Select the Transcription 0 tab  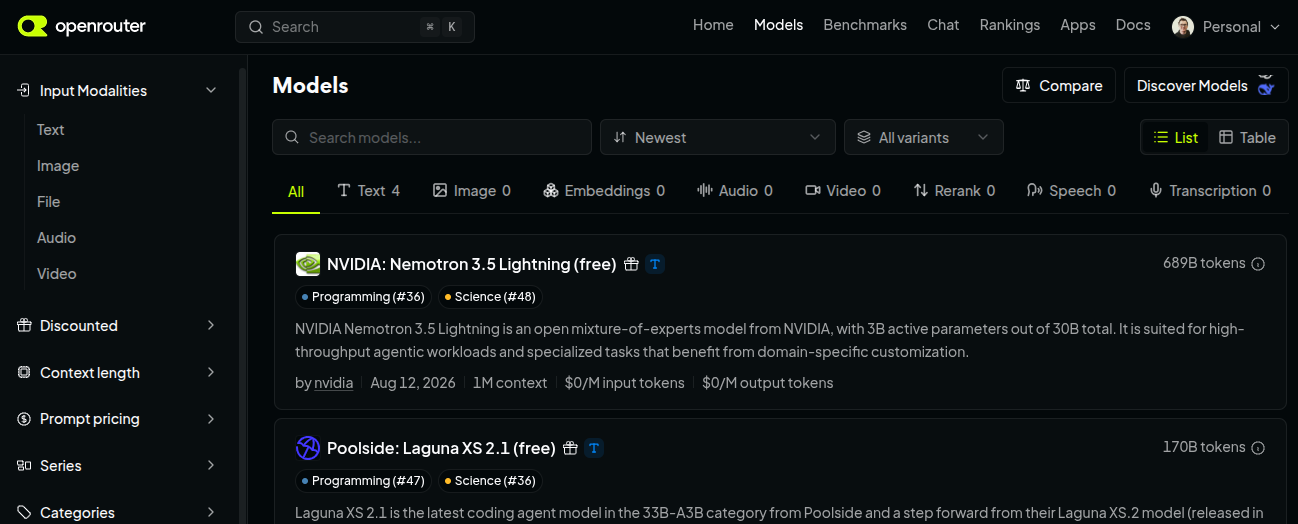coord(1210,191)
